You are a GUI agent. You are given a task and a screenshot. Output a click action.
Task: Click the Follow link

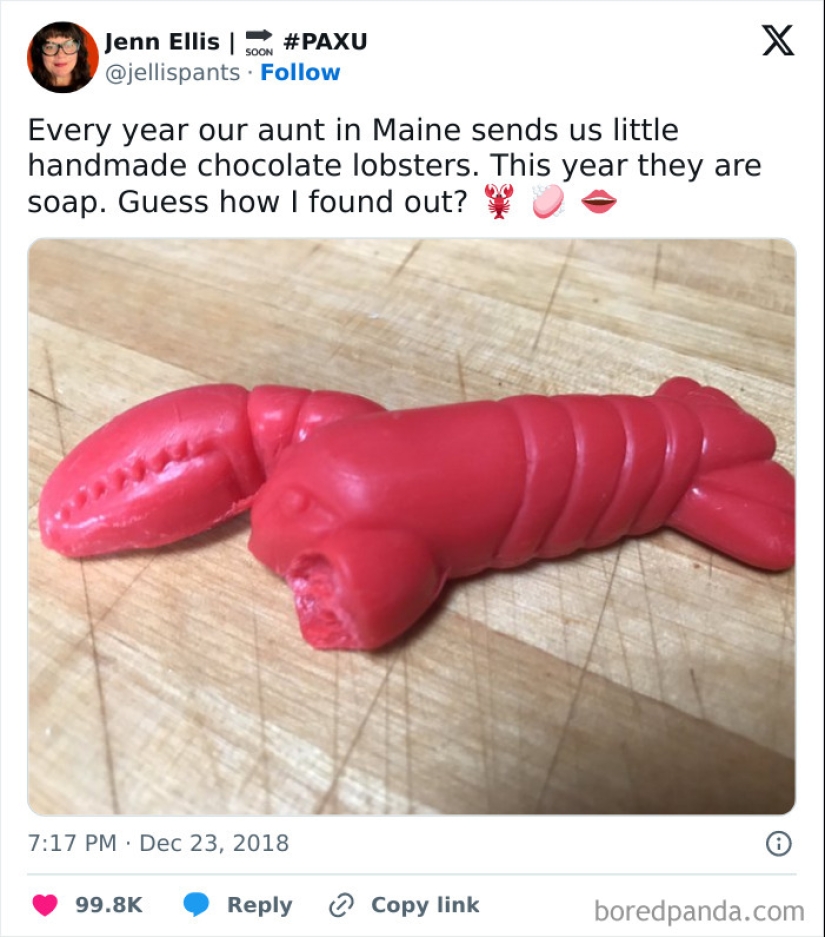pyautogui.click(x=300, y=73)
